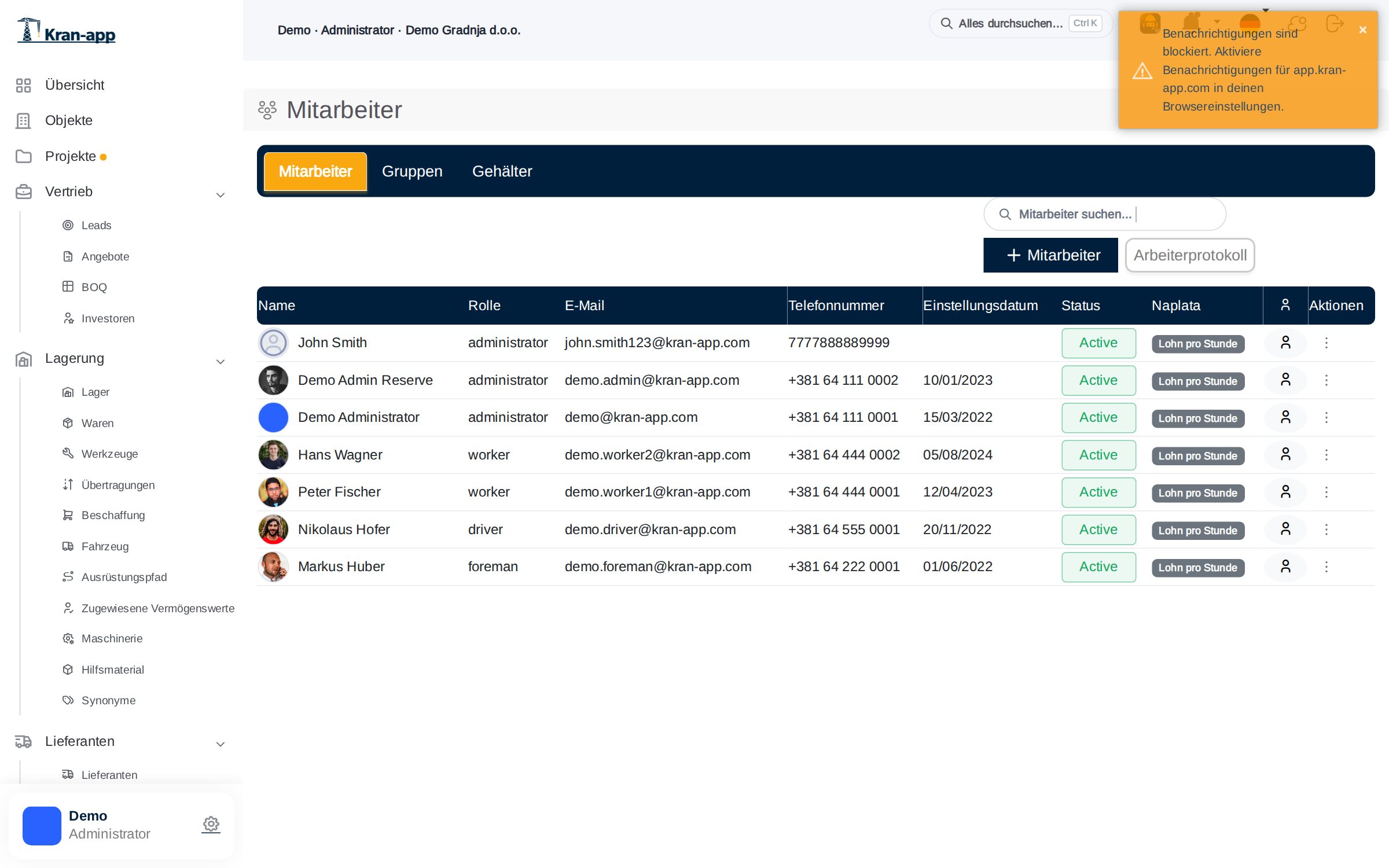This screenshot has height=868, width=1389.
Task: Open the Leads page
Action: [95, 225]
